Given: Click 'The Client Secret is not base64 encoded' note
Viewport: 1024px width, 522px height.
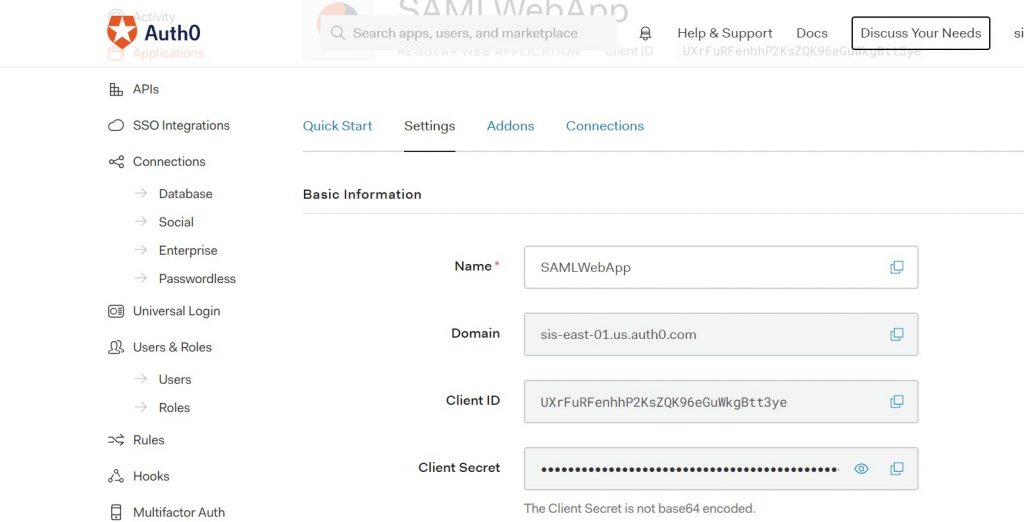Looking at the screenshot, I should [639, 508].
